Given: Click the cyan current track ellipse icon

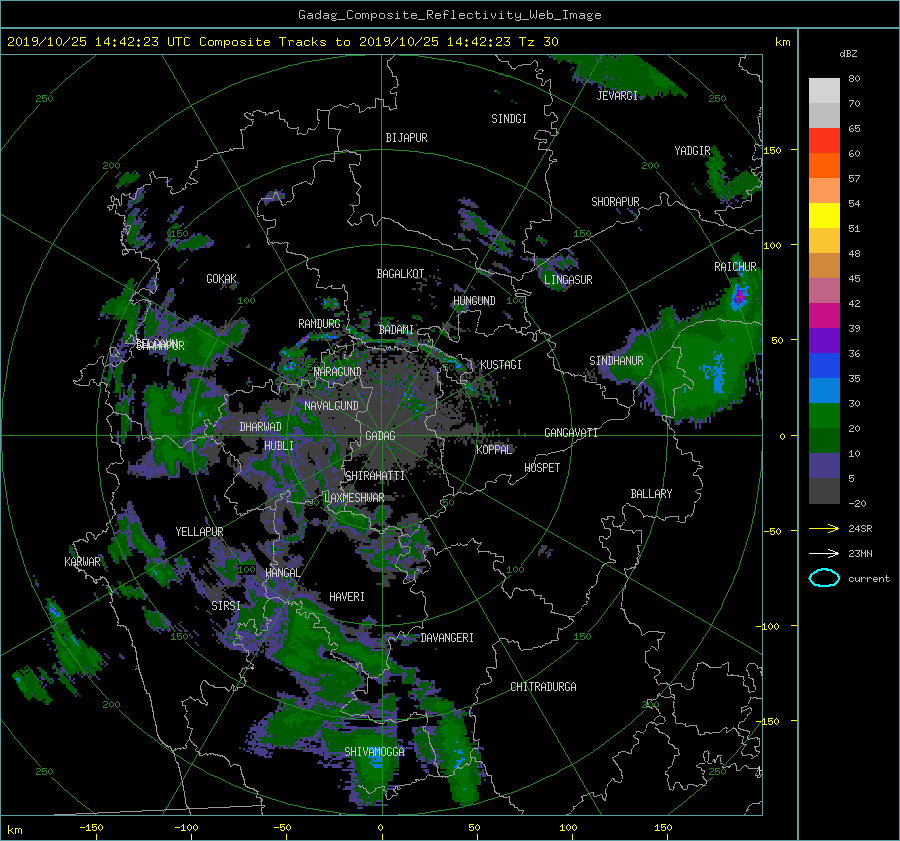Looking at the screenshot, I should tap(824, 578).
